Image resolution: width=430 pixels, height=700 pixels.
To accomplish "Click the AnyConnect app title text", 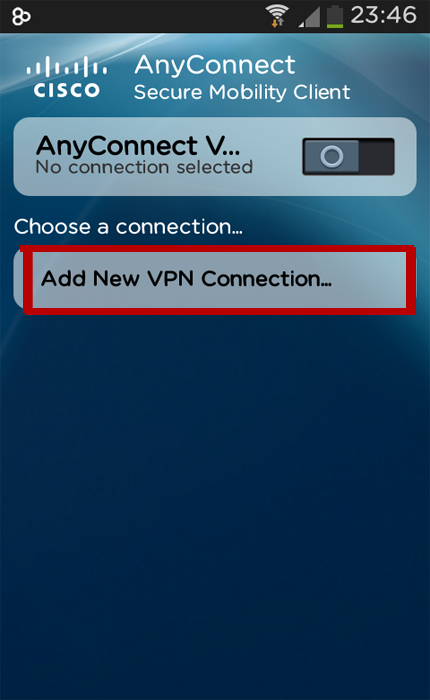I will [x=215, y=65].
